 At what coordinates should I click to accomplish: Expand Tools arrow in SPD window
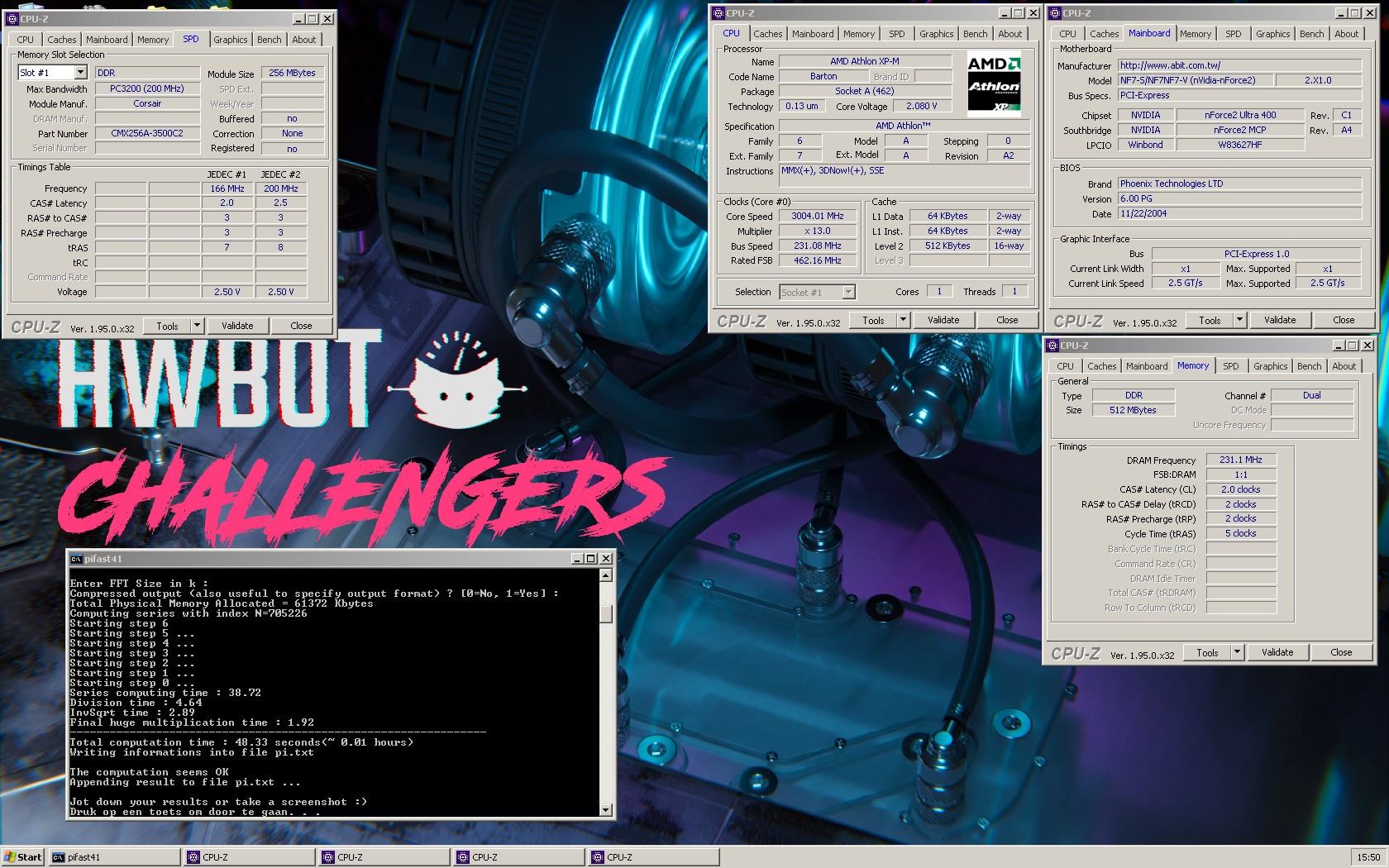[197, 326]
